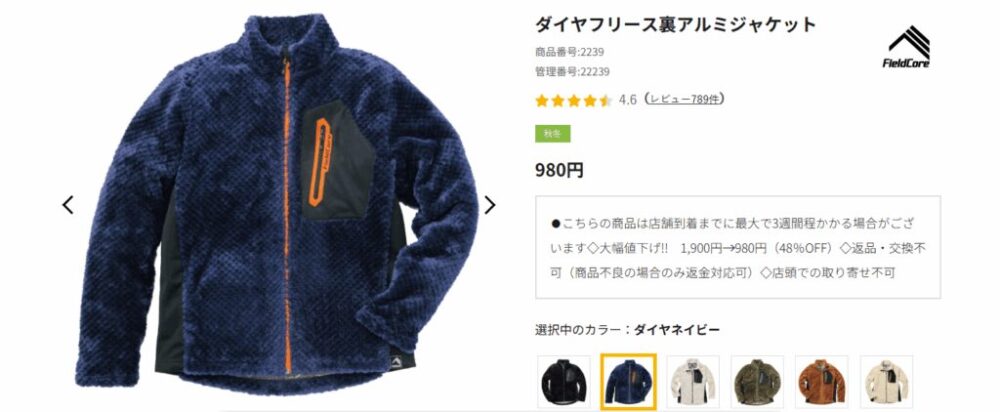Image resolution: width=1000 pixels, height=412 pixels.
Task: Pick the beige jacket beside the orange one
Action: pos(886,381)
